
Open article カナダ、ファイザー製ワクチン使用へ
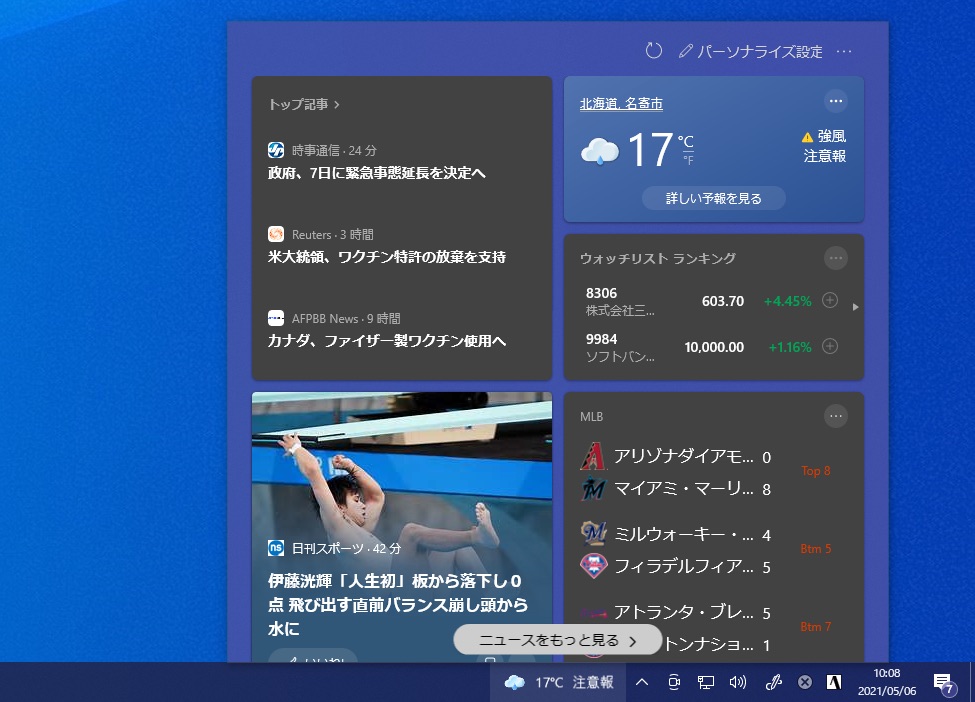point(387,341)
